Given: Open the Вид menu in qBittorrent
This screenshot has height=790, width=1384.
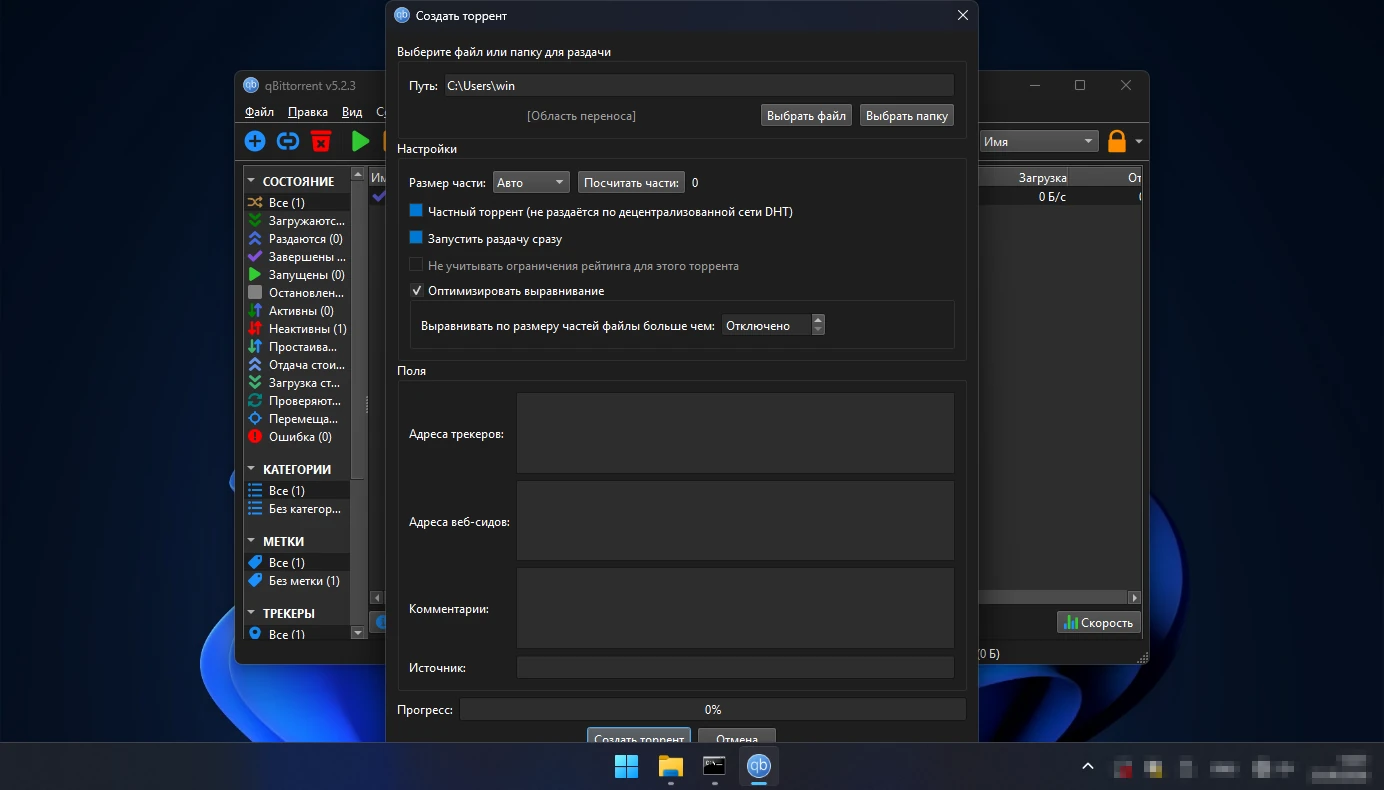Looking at the screenshot, I should click(352, 113).
